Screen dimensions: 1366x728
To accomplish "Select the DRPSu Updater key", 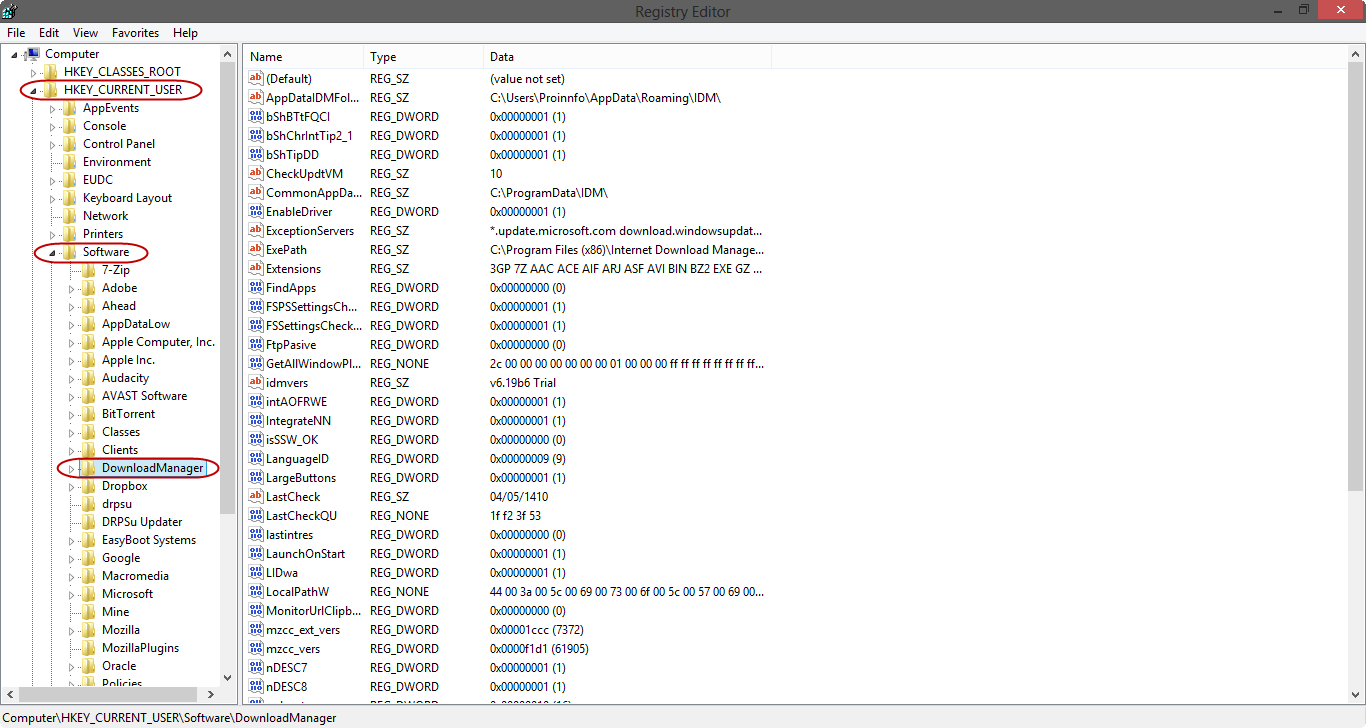I will pos(142,522).
